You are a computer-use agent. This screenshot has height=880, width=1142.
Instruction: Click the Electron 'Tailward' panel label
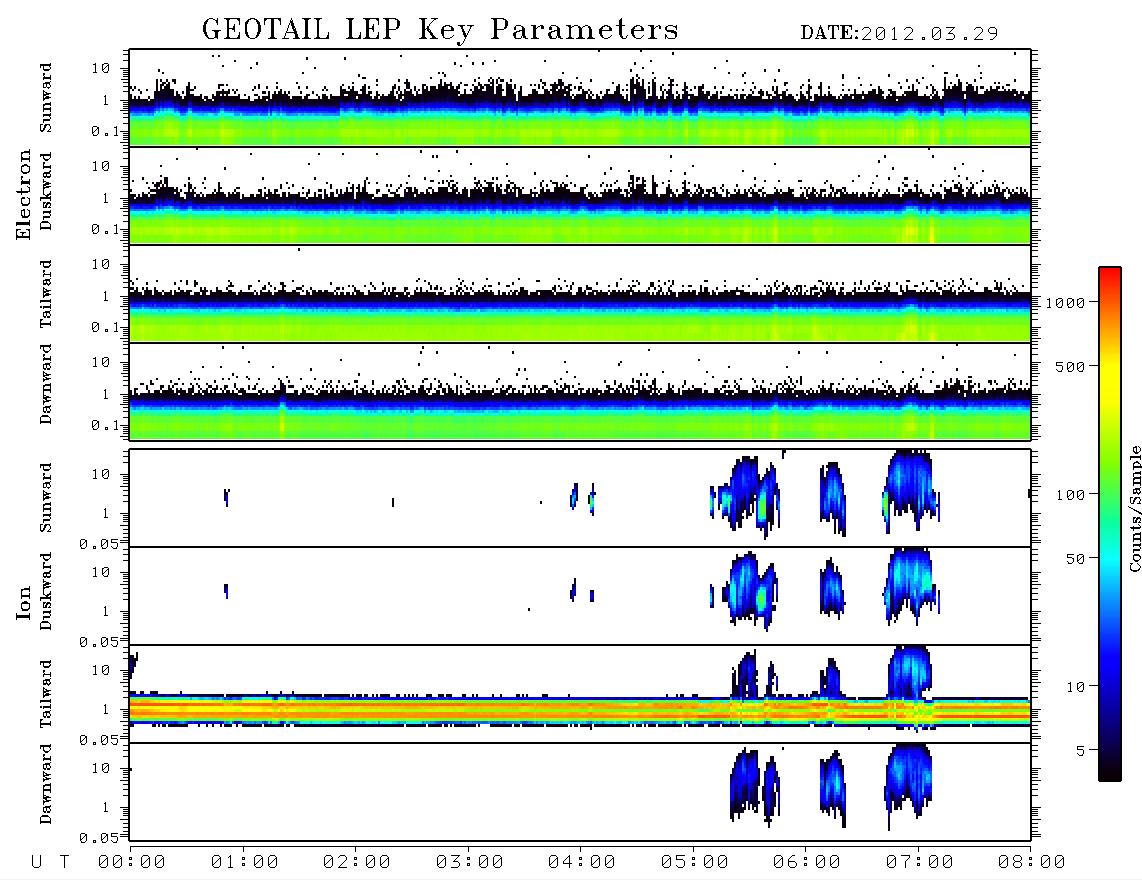tap(46, 294)
